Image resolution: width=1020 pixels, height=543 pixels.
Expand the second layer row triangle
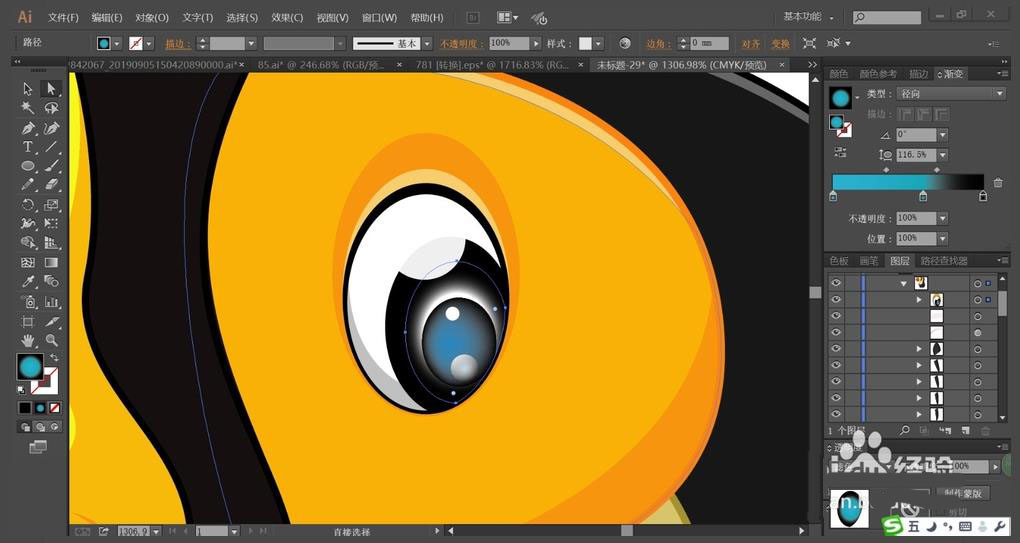[x=919, y=300]
